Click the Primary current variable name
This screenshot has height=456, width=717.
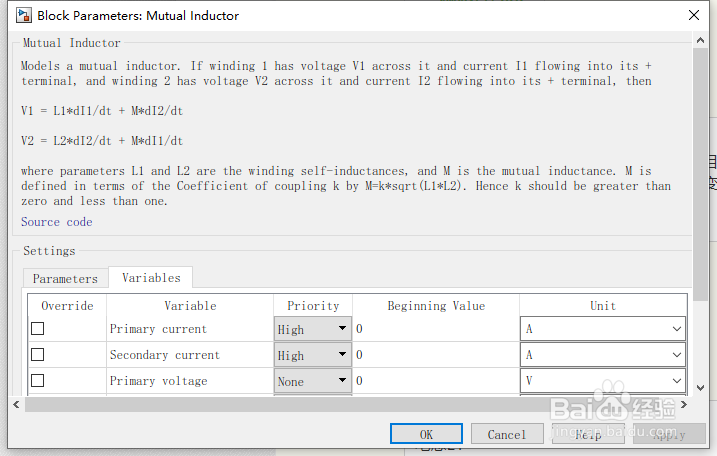pos(158,329)
